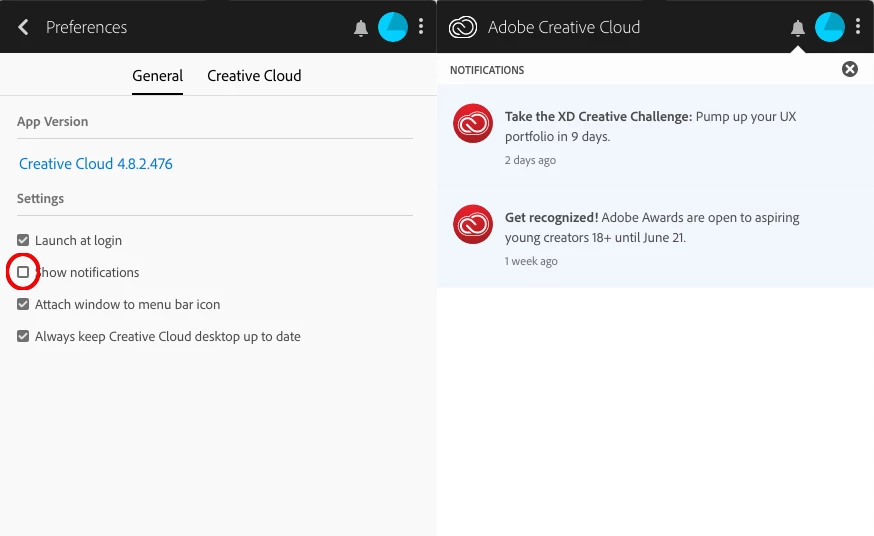This screenshot has height=536, width=874.
Task: Open the Take the XD Creative Challenge notification
Action: 656,135
